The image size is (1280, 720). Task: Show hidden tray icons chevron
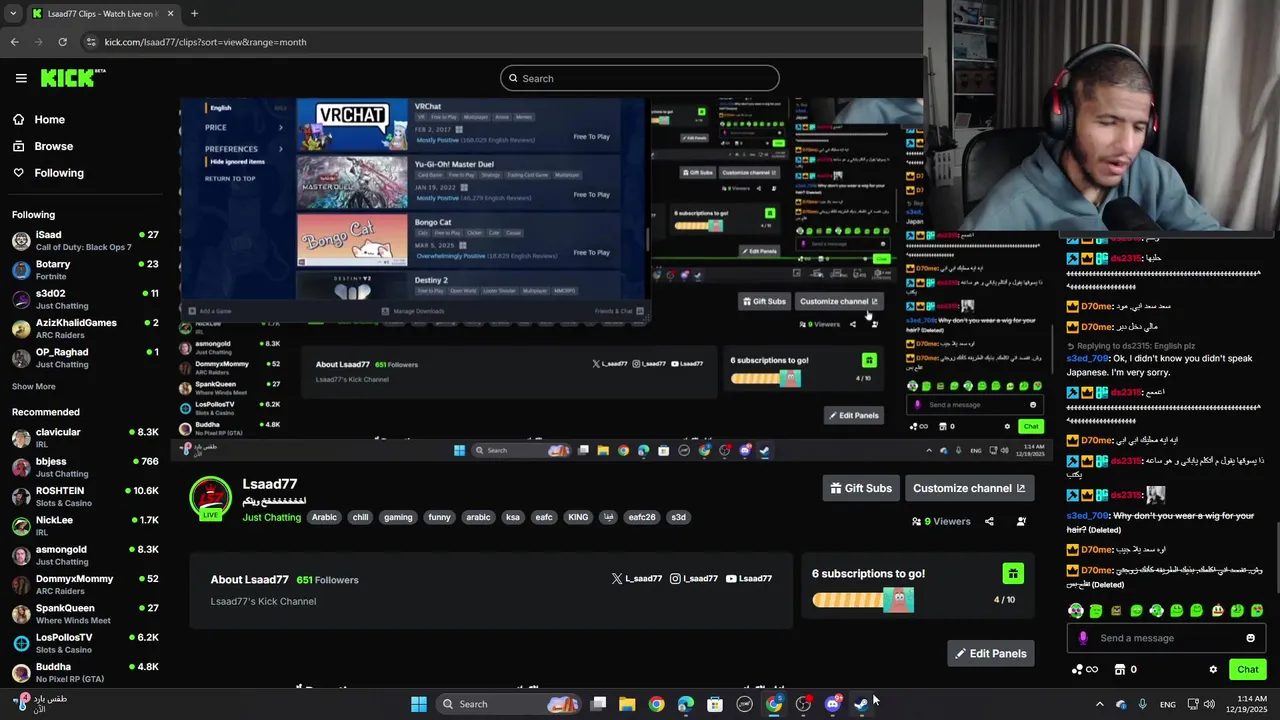[x=1099, y=704]
